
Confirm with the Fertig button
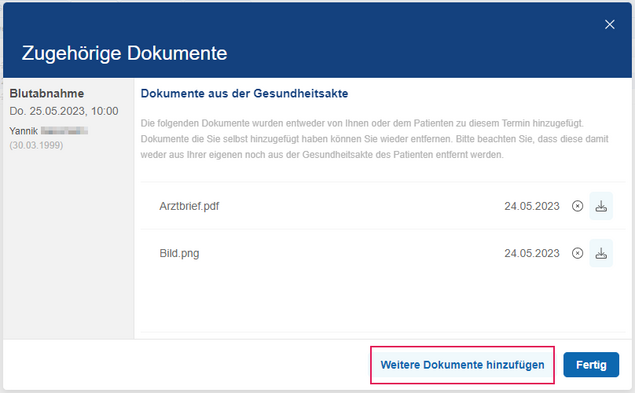[591, 365]
